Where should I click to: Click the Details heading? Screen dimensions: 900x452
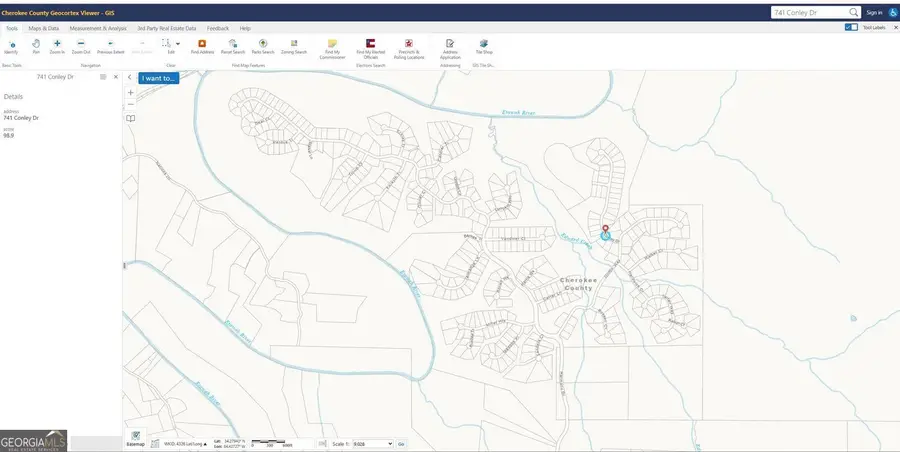click(13, 96)
